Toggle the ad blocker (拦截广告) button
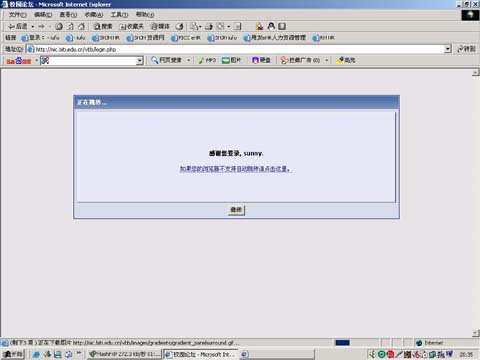 (x=300, y=60)
